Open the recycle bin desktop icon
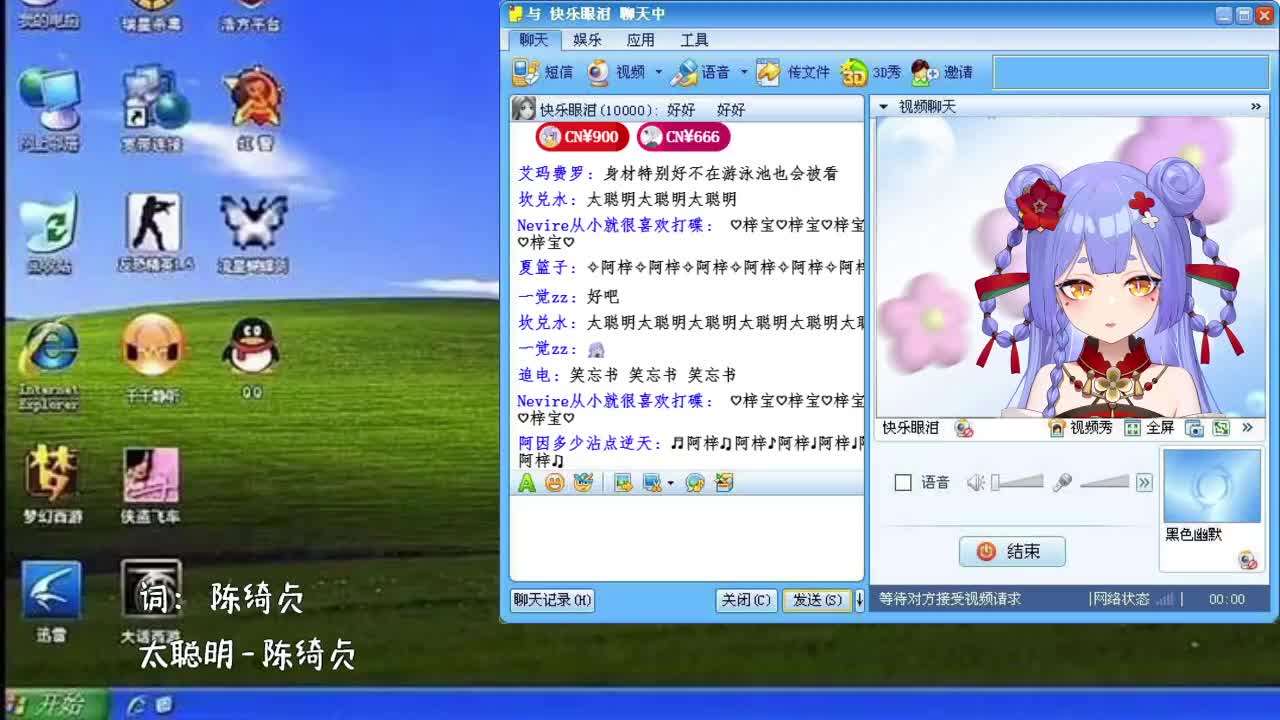Viewport: 1280px width, 720px height. 48,233
